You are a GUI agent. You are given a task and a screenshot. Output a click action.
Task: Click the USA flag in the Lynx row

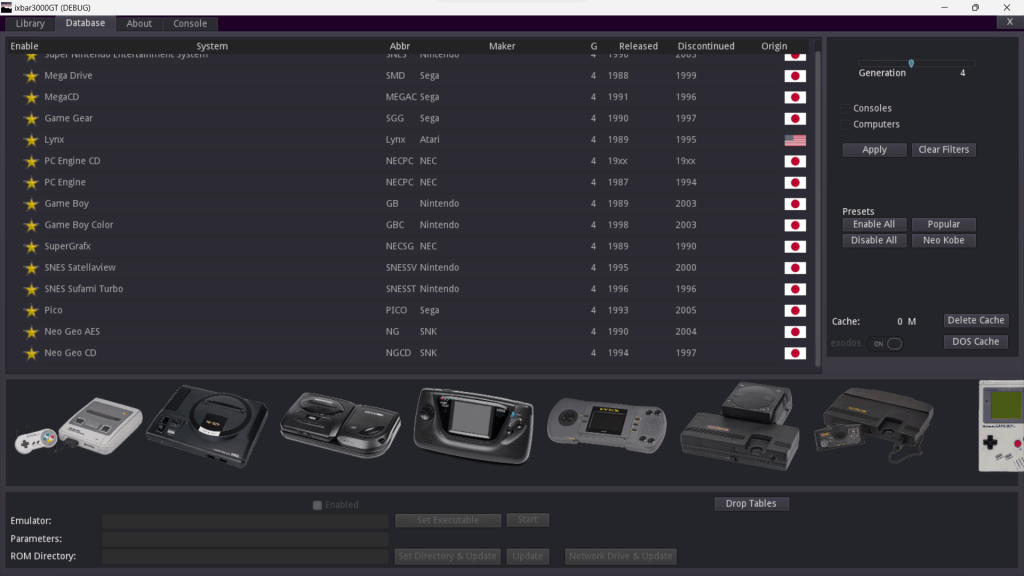pyautogui.click(x=795, y=140)
